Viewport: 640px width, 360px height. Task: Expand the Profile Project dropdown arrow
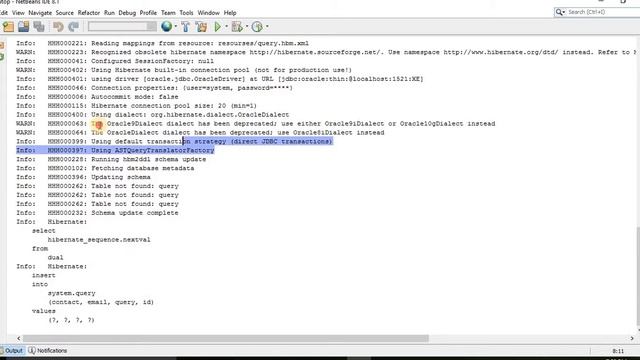pos(267,27)
